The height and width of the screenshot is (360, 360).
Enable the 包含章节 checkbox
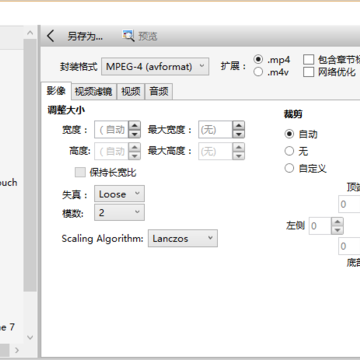(x=309, y=60)
